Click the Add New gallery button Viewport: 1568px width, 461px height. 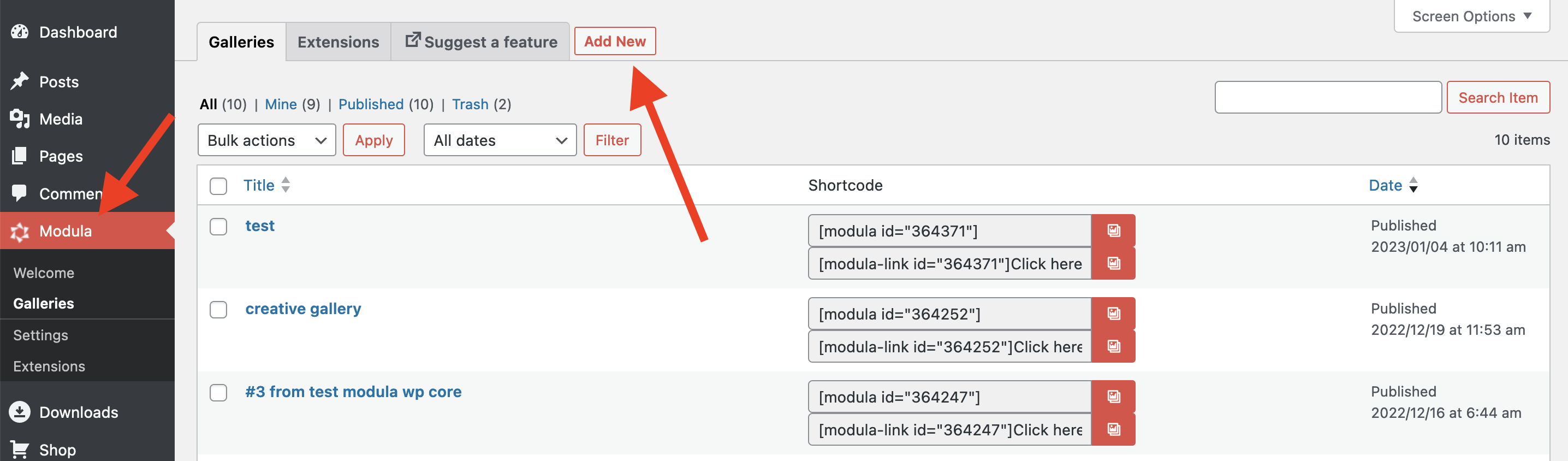pos(615,42)
